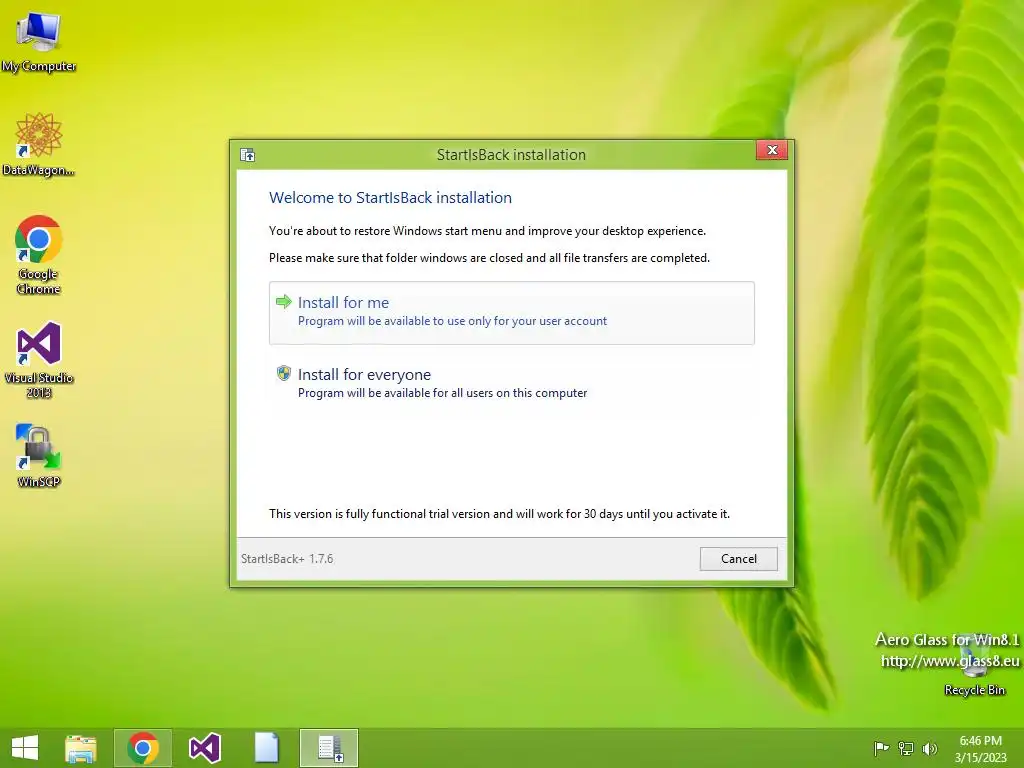
Task: Click the green arrow beside Install for me
Action: point(283,302)
